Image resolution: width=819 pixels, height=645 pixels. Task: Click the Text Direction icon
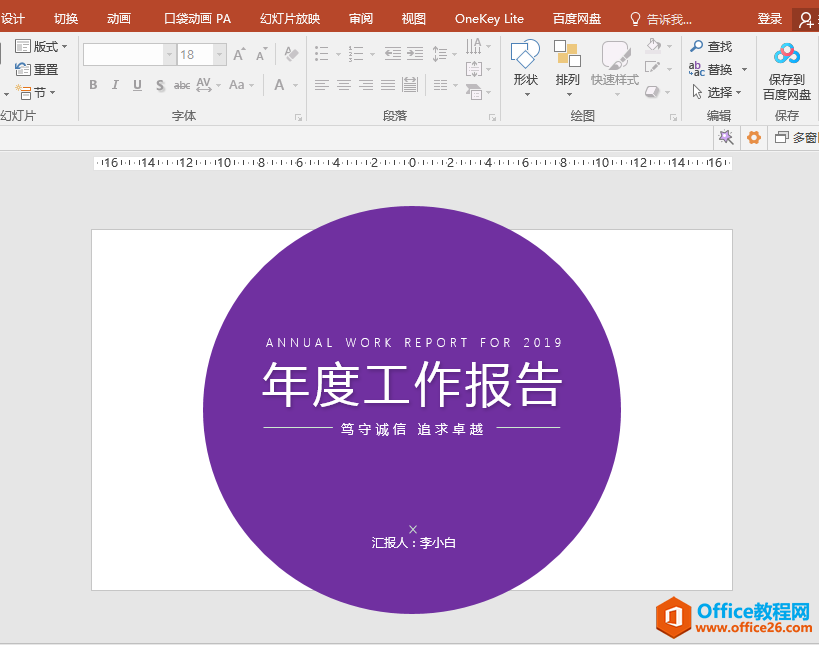pyautogui.click(x=473, y=46)
